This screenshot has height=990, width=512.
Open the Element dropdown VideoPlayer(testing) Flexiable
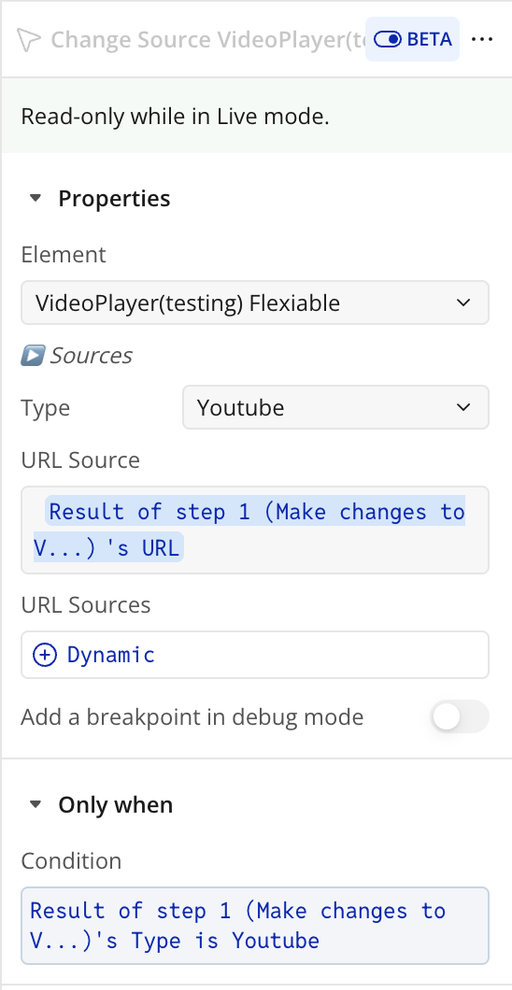pos(255,303)
